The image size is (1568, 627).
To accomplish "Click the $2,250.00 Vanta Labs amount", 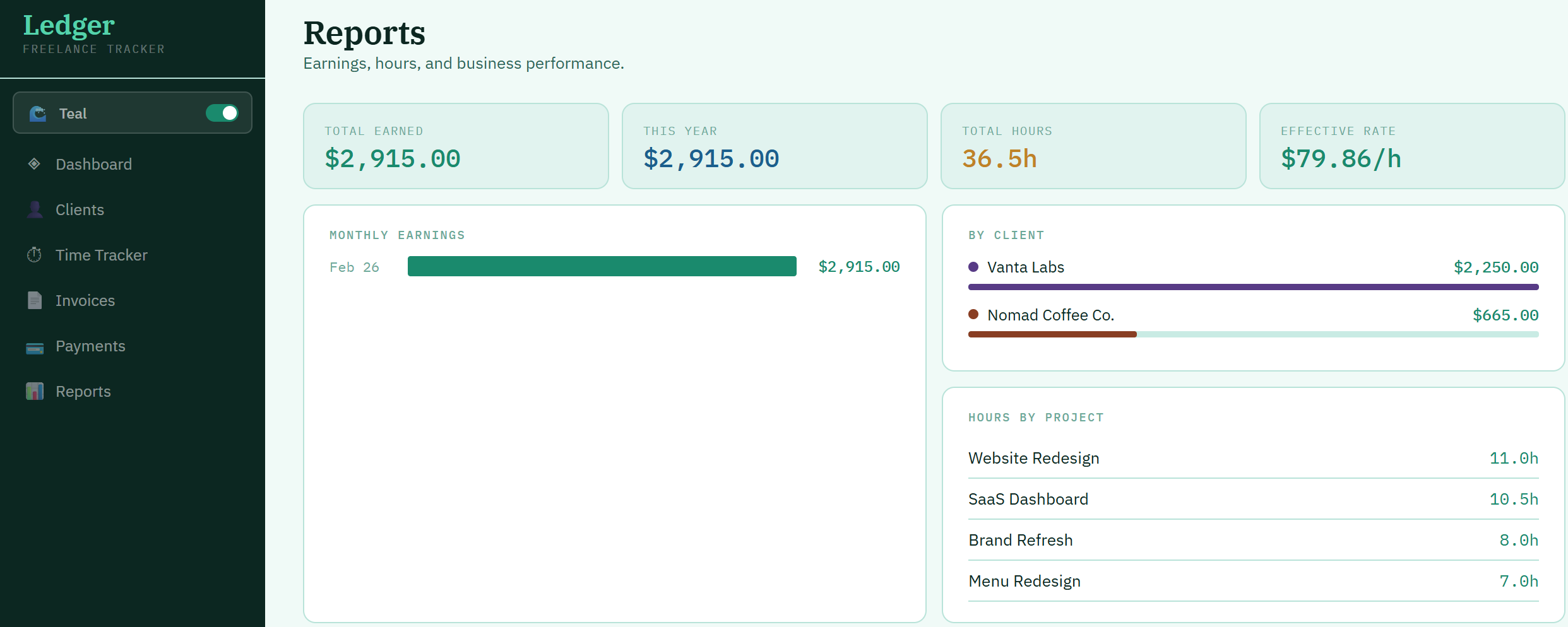I will pyautogui.click(x=1496, y=267).
